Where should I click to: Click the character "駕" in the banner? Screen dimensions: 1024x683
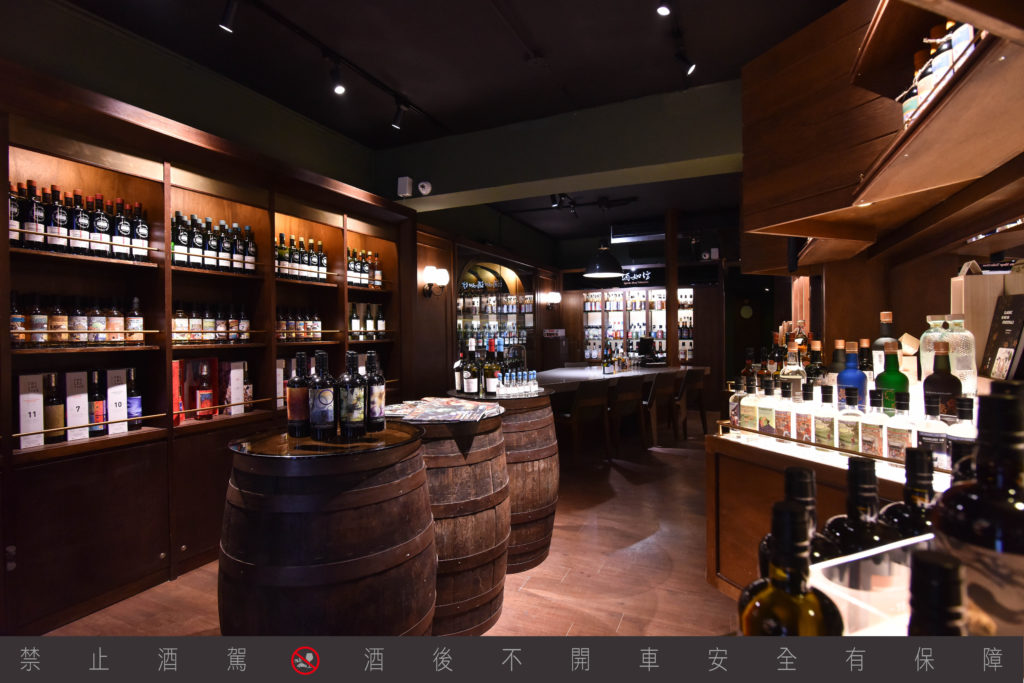236,659
